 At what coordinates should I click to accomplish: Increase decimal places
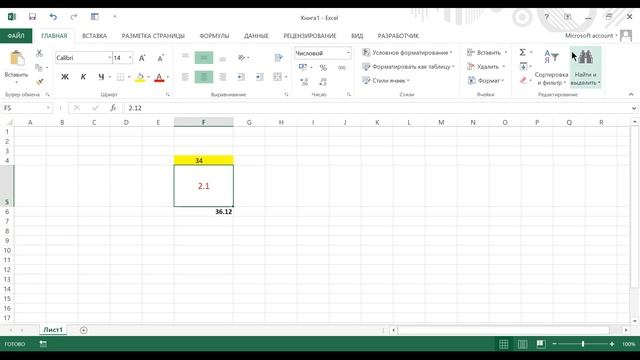pos(304,82)
